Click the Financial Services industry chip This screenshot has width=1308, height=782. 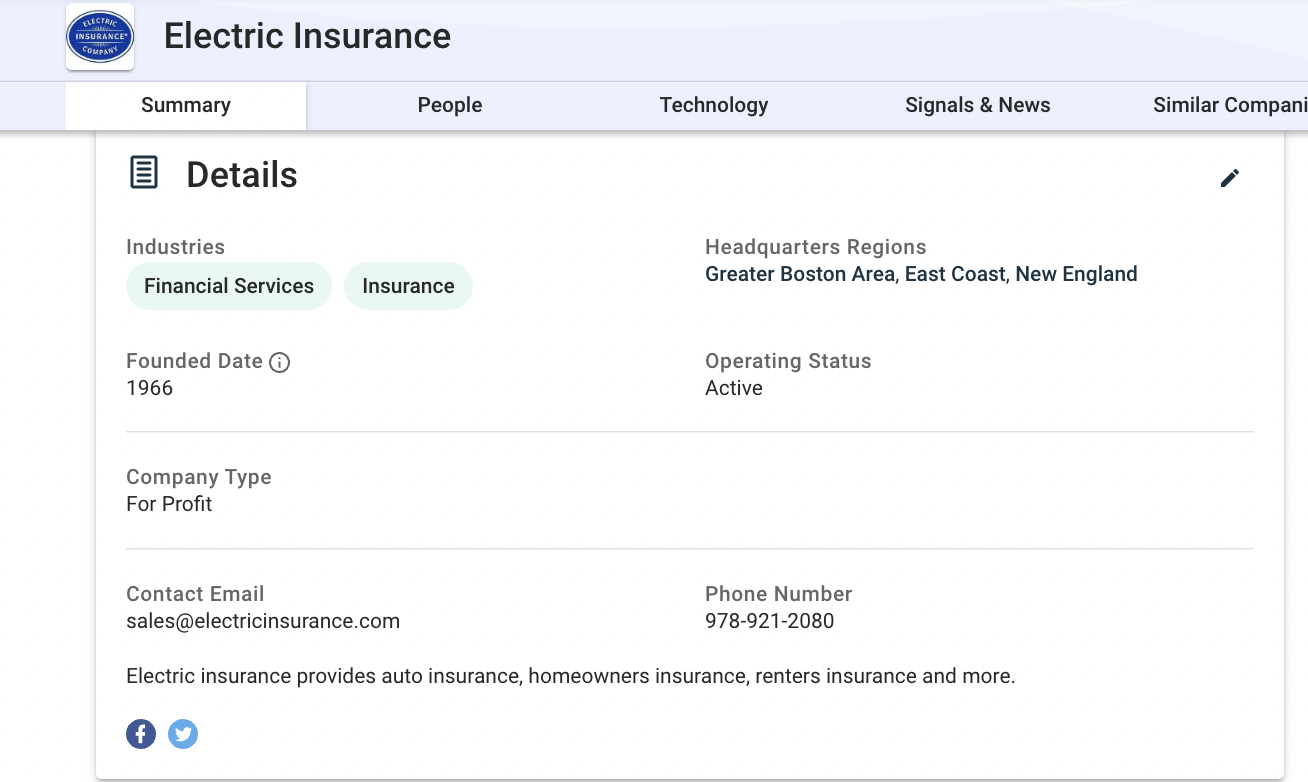pyautogui.click(x=229, y=286)
